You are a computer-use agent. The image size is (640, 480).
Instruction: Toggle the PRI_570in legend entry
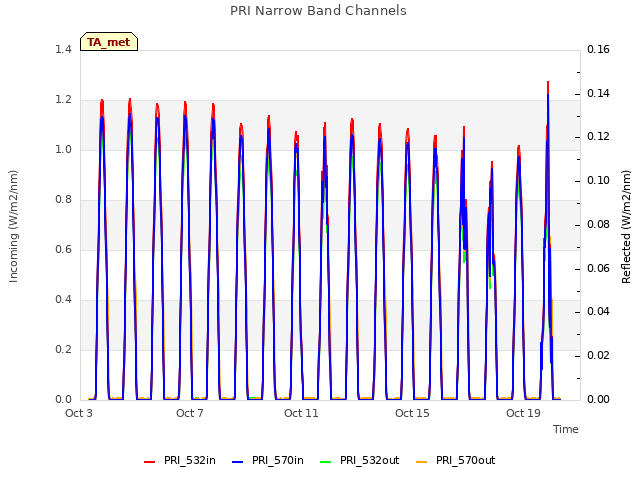tap(268, 460)
